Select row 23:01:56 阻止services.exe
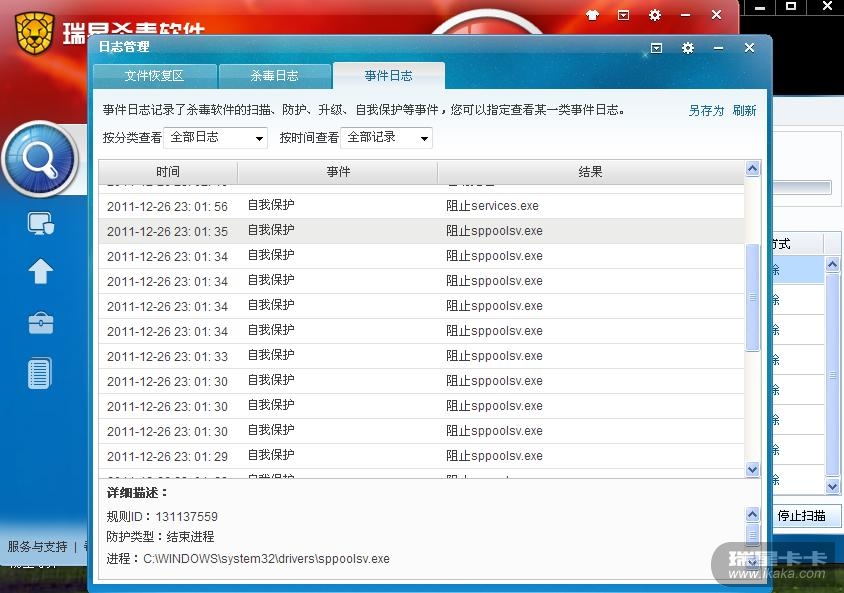This screenshot has height=593, width=844. tap(421, 206)
